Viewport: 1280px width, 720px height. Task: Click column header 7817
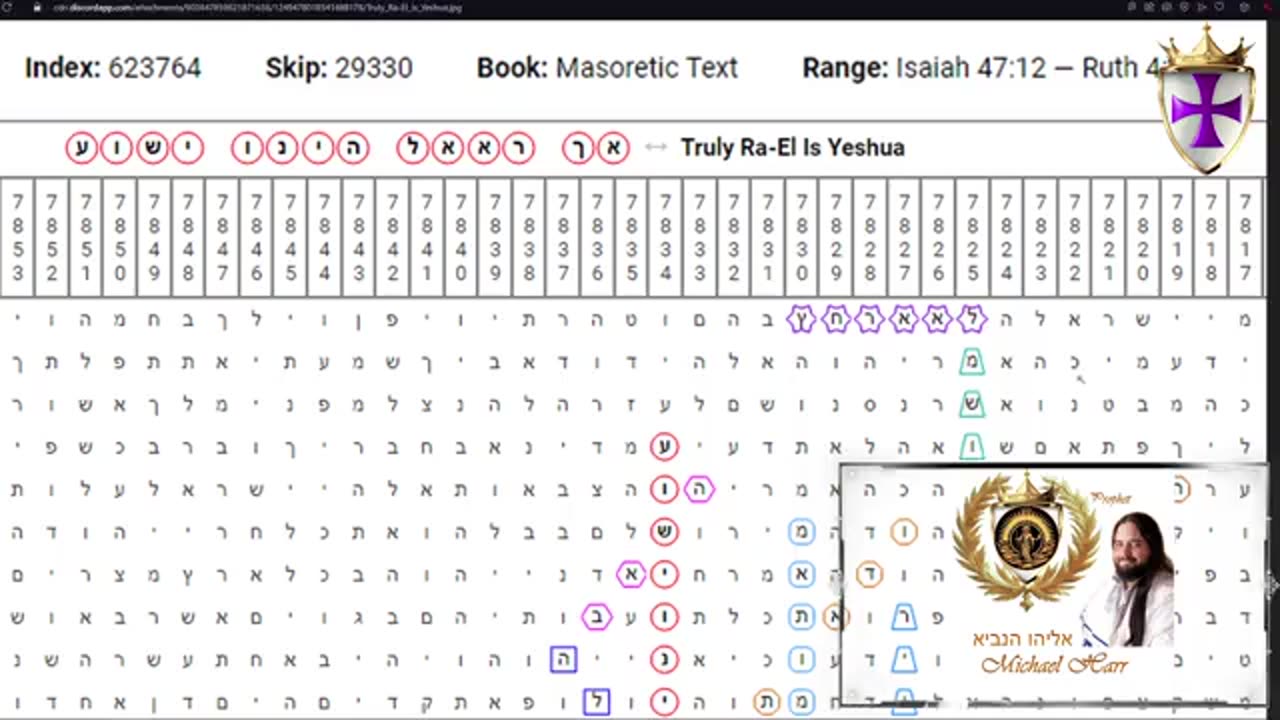click(1245, 238)
